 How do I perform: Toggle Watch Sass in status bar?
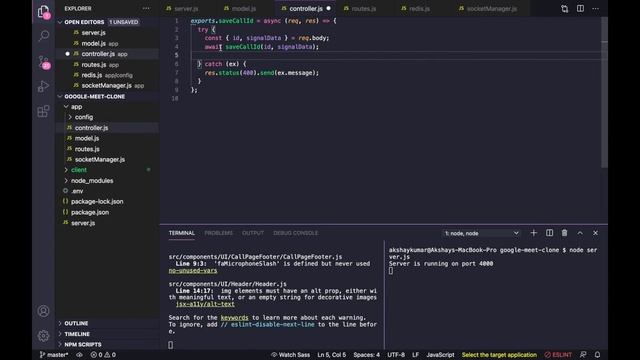(290, 355)
